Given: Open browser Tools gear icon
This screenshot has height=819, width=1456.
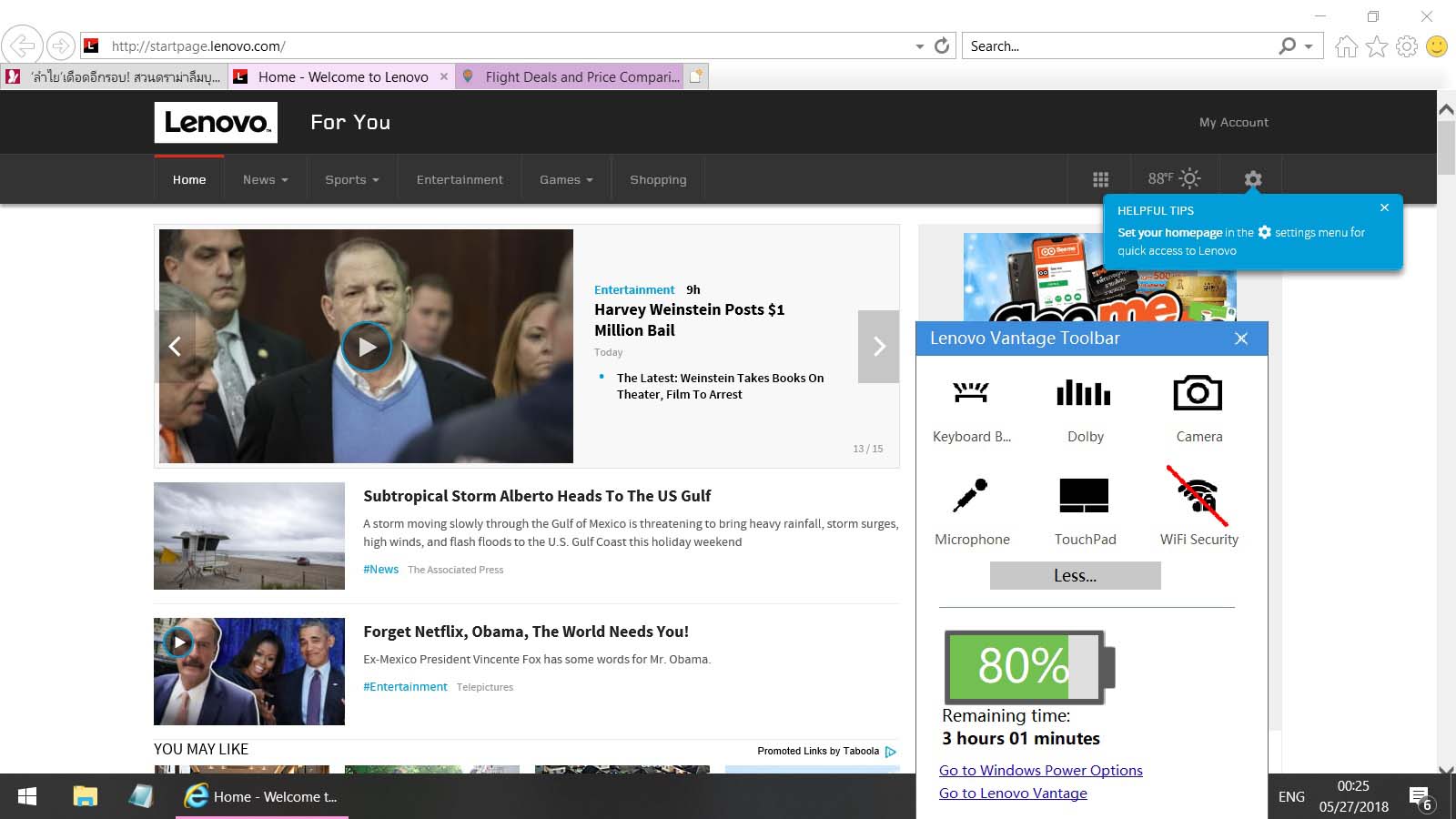Looking at the screenshot, I should [x=1407, y=45].
